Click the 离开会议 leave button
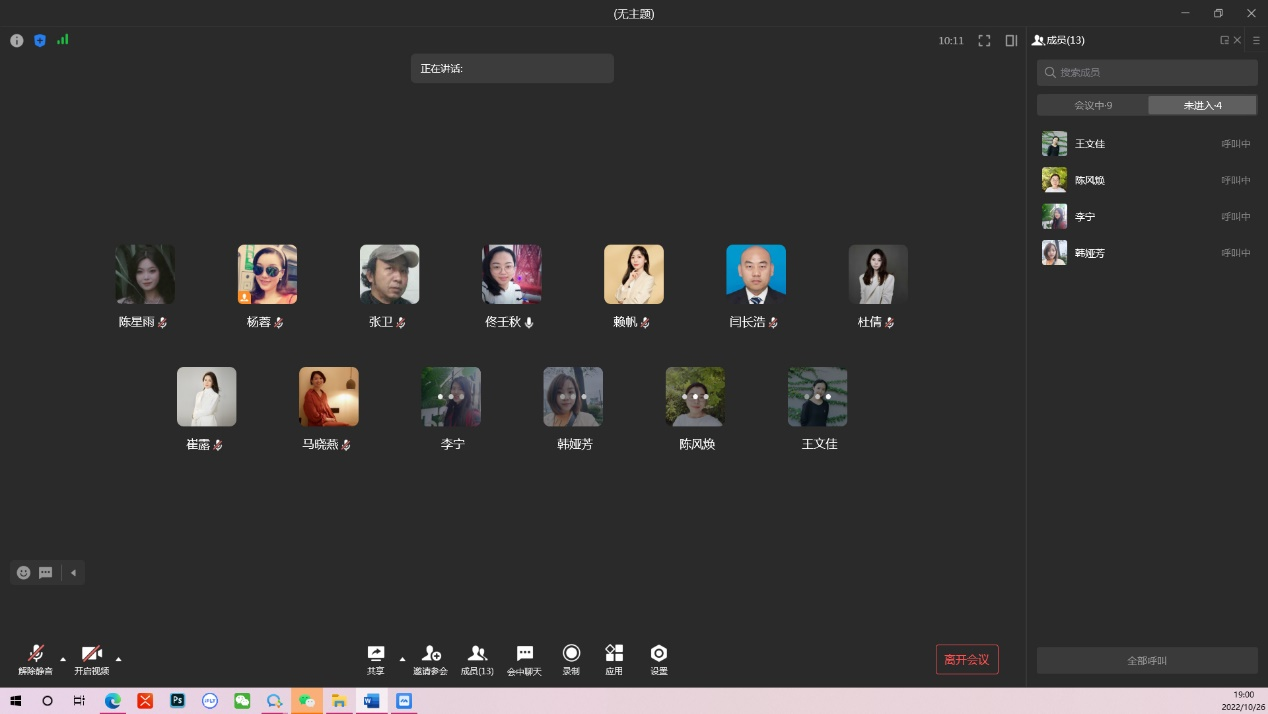Screen dimensions: 1268x714 [x=967, y=660]
